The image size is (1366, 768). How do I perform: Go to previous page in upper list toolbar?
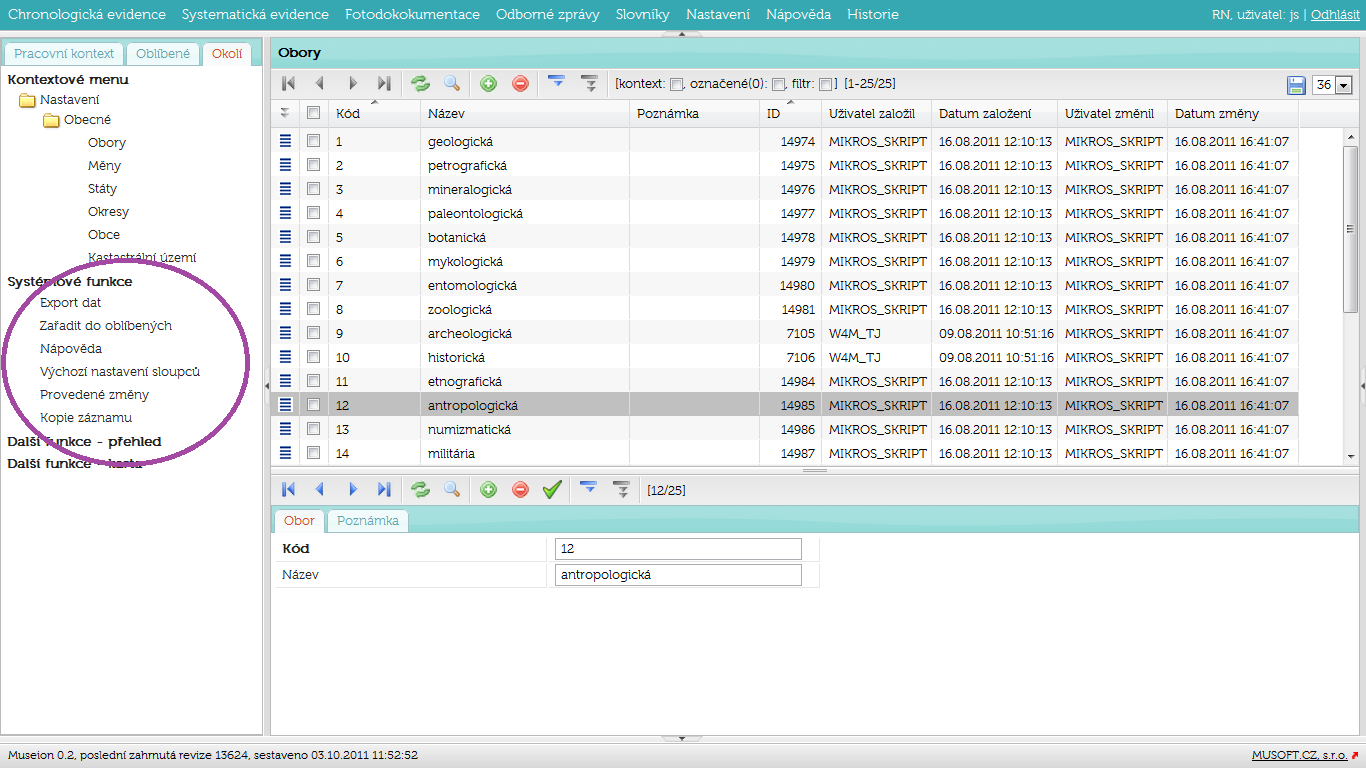[320, 84]
